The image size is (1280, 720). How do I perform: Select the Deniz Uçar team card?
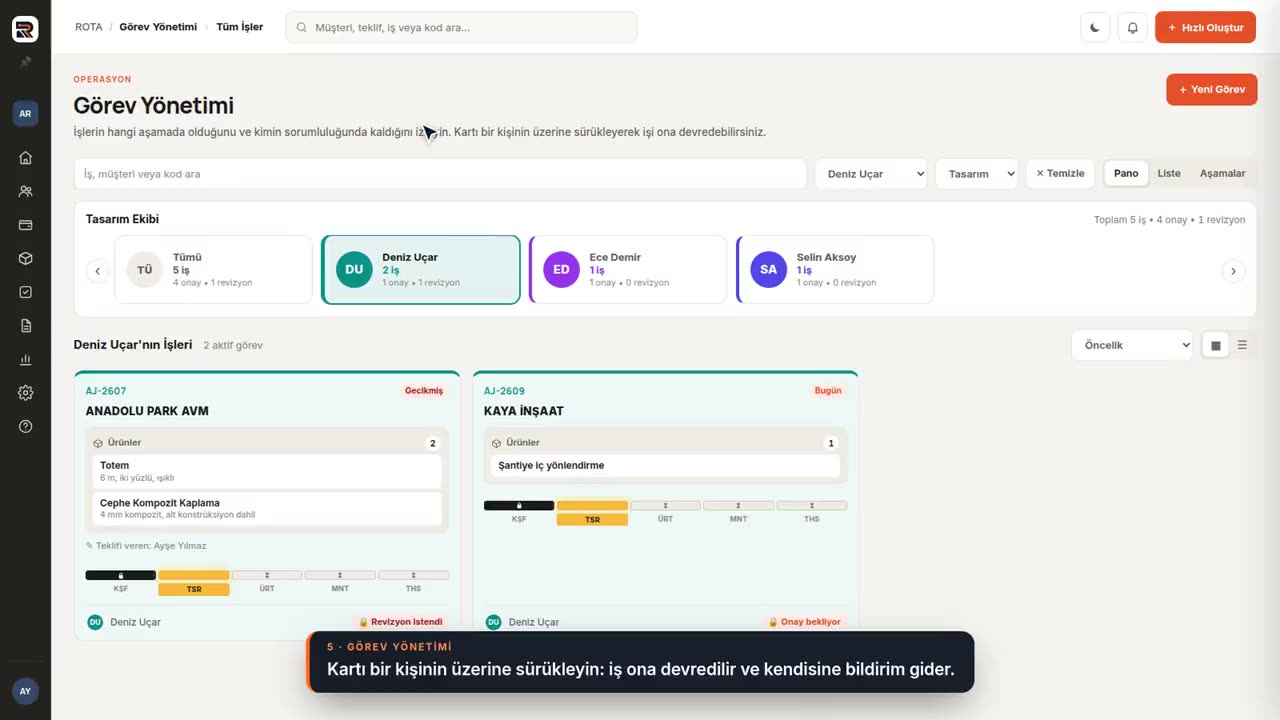(x=421, y=269)
